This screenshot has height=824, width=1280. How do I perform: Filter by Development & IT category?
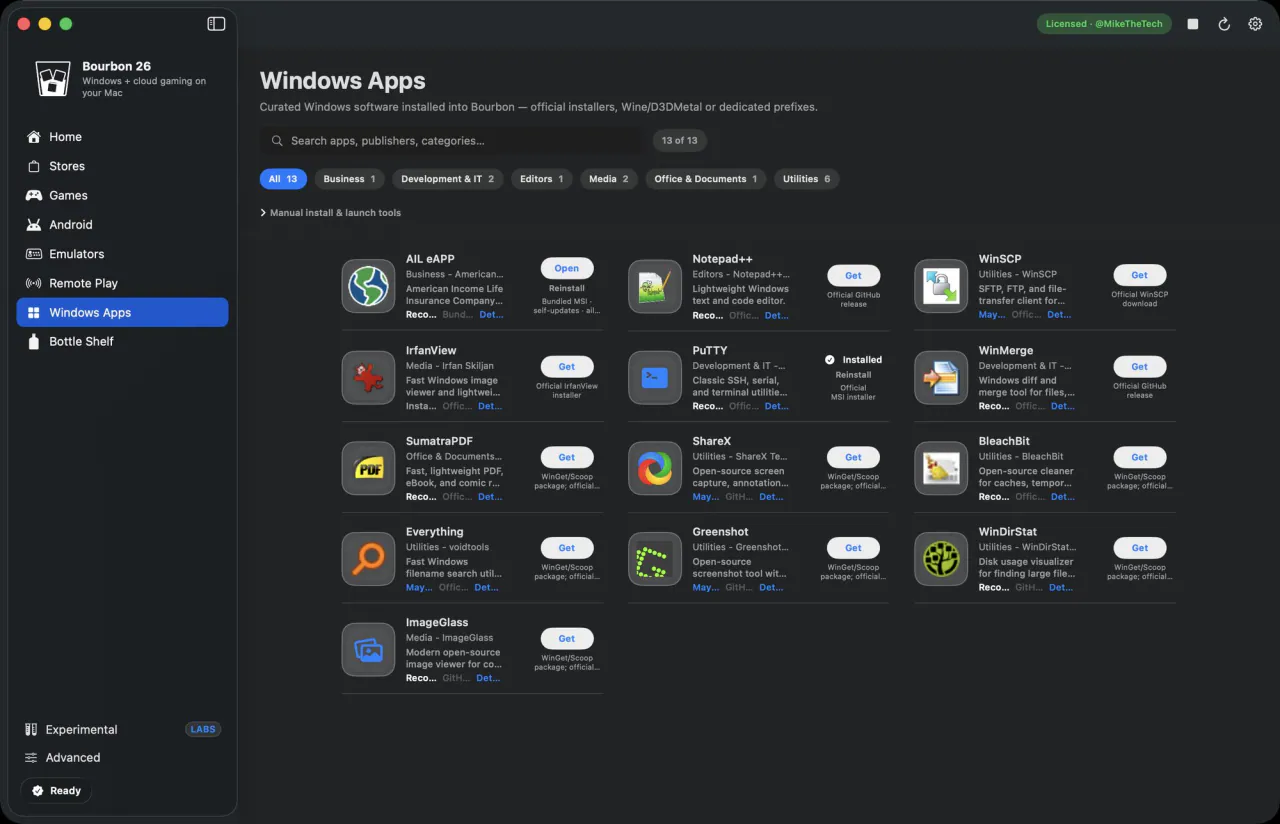[x=448, y=179]
